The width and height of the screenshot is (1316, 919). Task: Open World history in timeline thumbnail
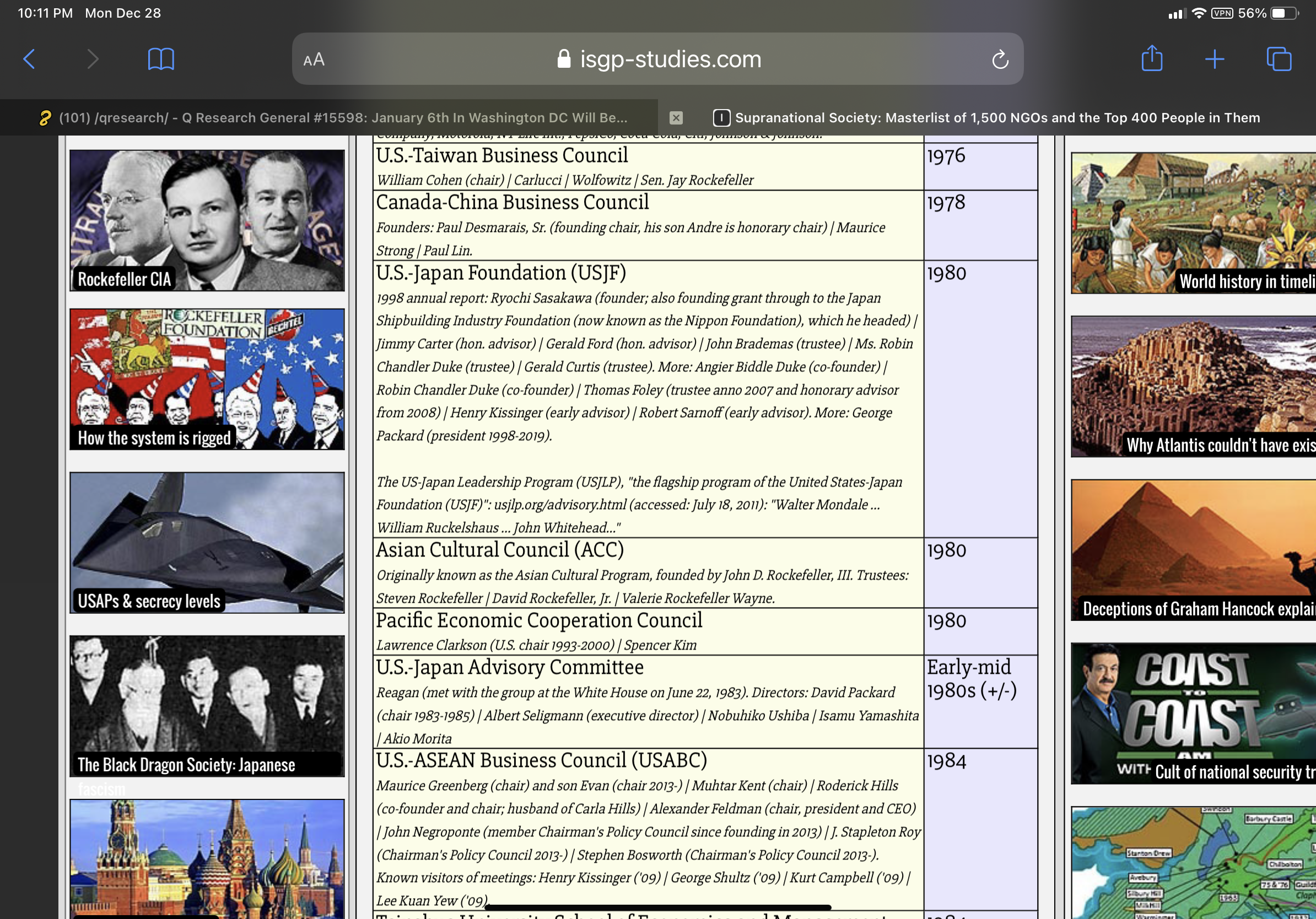coord(1193,223)
